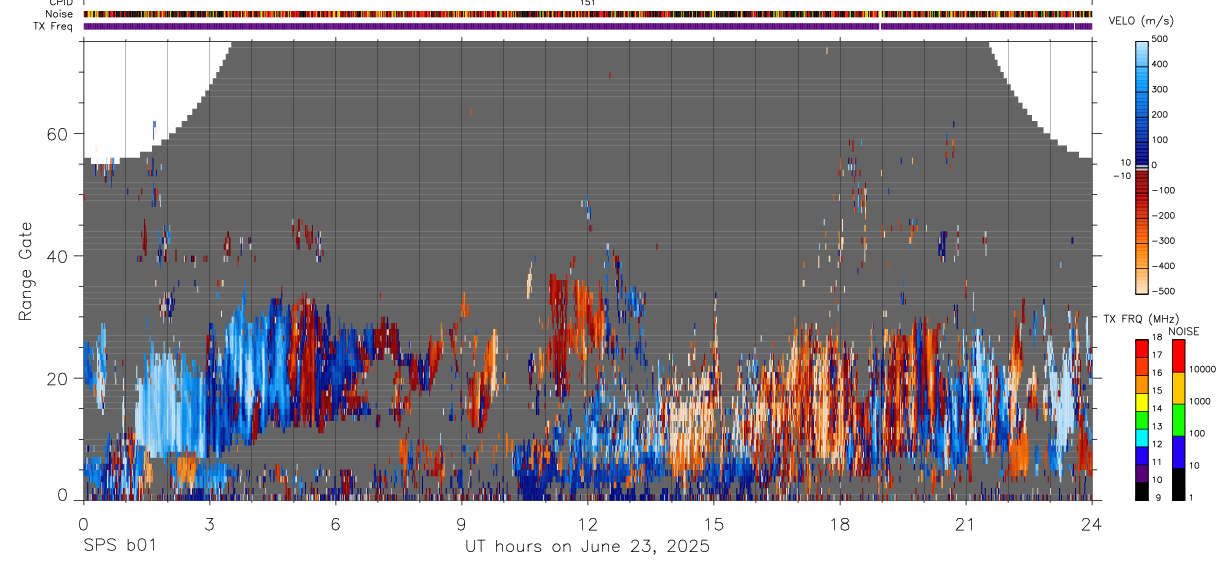Click the NOISE color scale bar
The image size is (1228, 567).
pyautogui.click(x=1177, y=419)
